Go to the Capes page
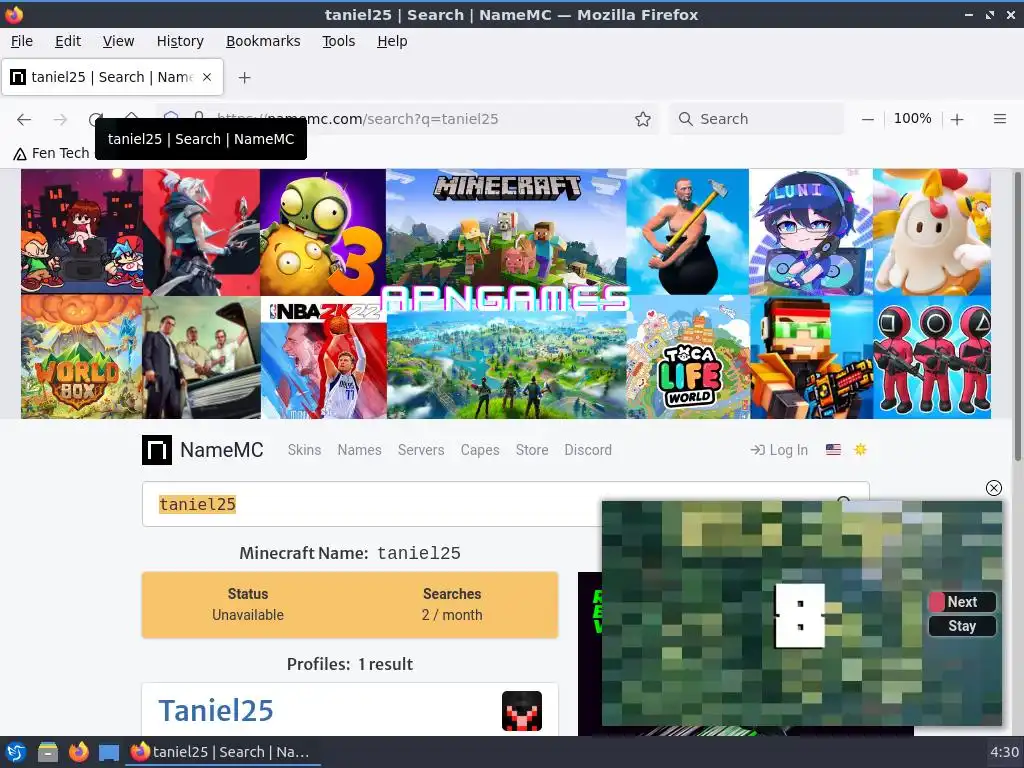1024x768 pixels. (480, 450)
